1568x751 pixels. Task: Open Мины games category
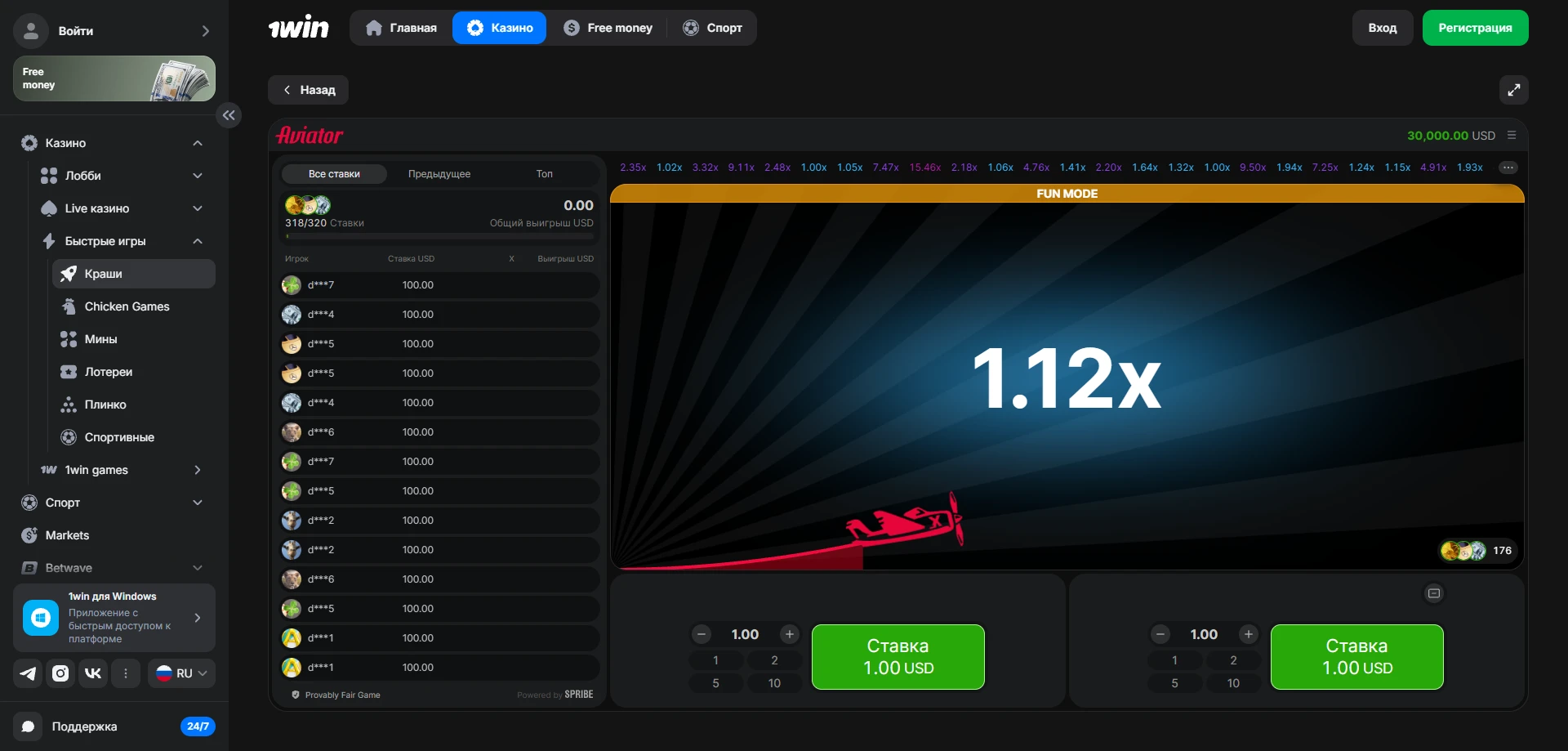(x=134, y=339)
